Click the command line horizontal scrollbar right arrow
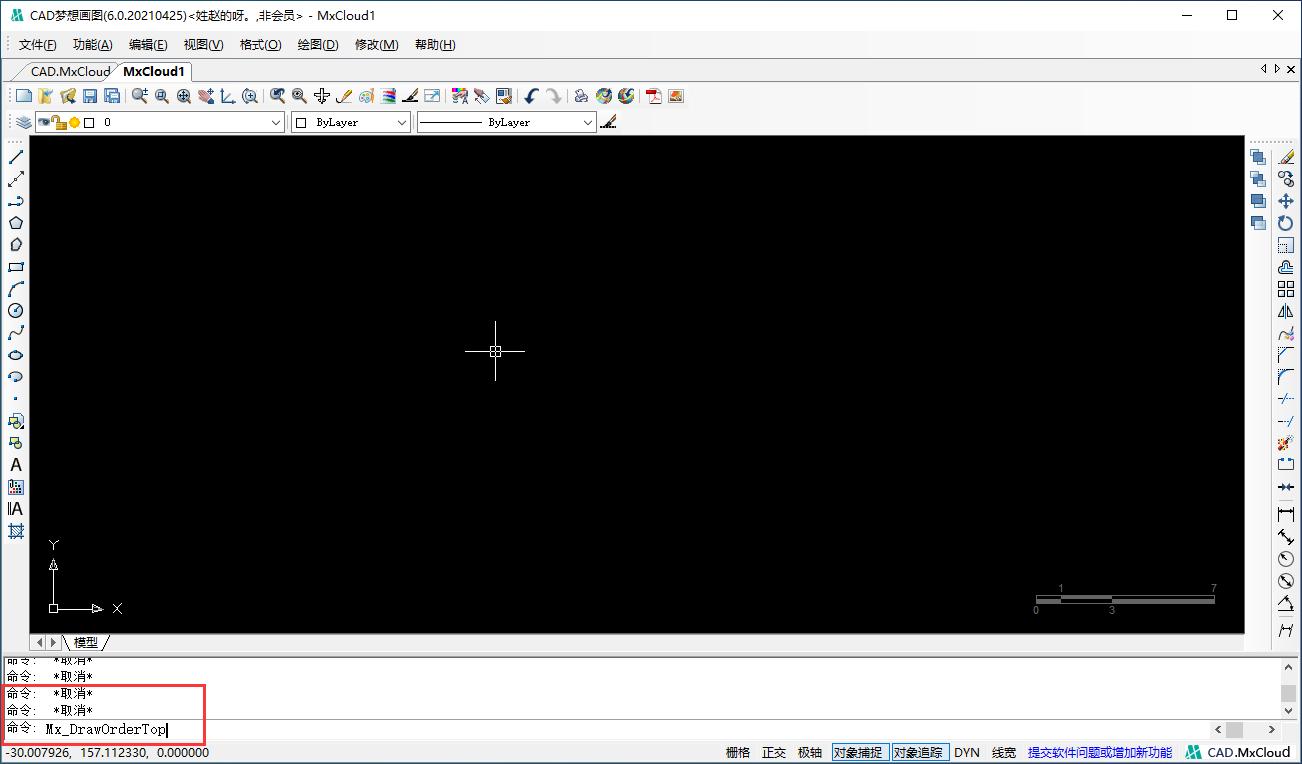 coord(1272,729)
